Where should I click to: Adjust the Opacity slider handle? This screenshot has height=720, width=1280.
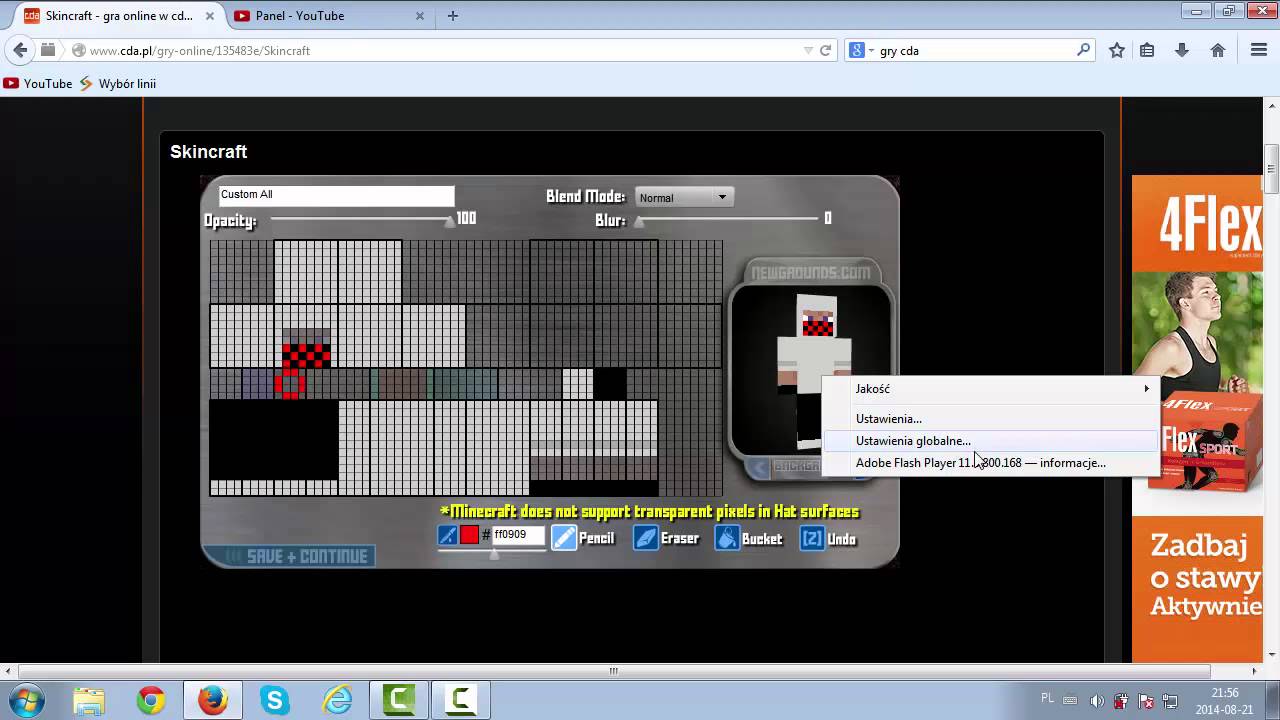[450, 221]
